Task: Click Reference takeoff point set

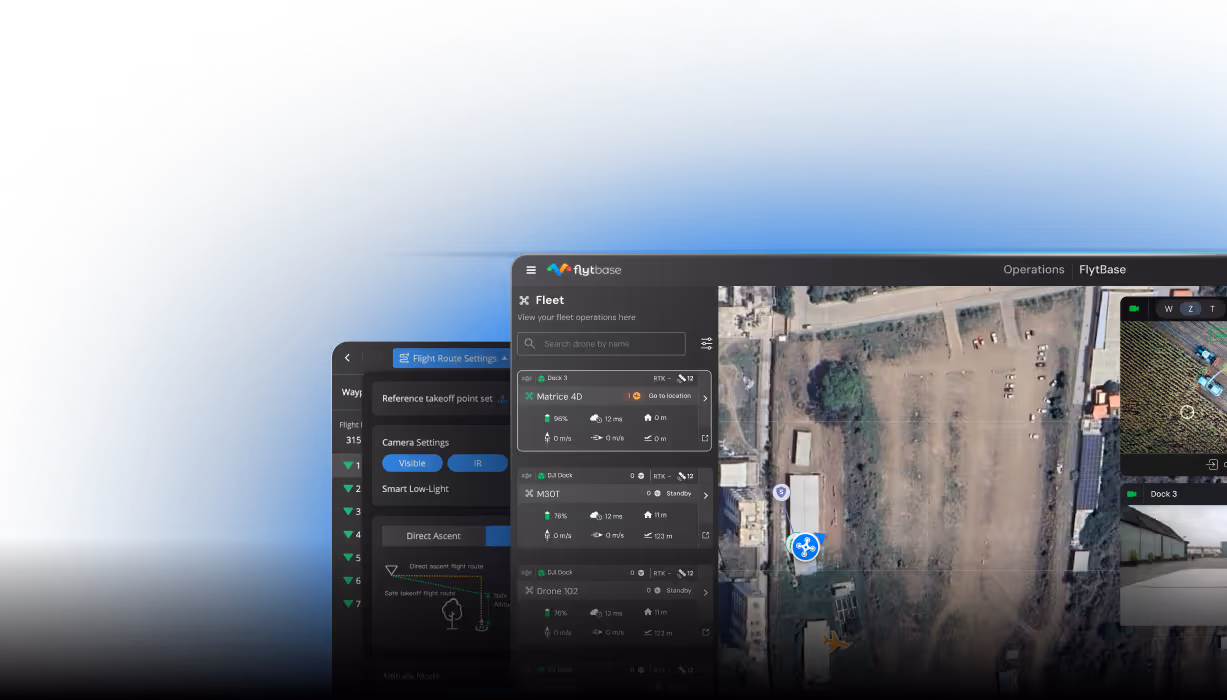Action: [x=437, y=398]
